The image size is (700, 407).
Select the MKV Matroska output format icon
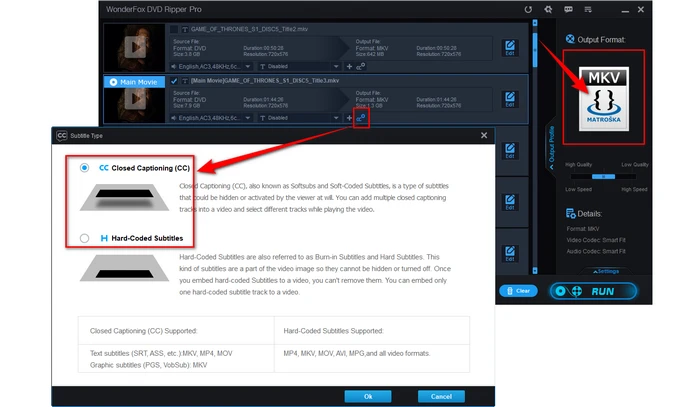point(604,99)
